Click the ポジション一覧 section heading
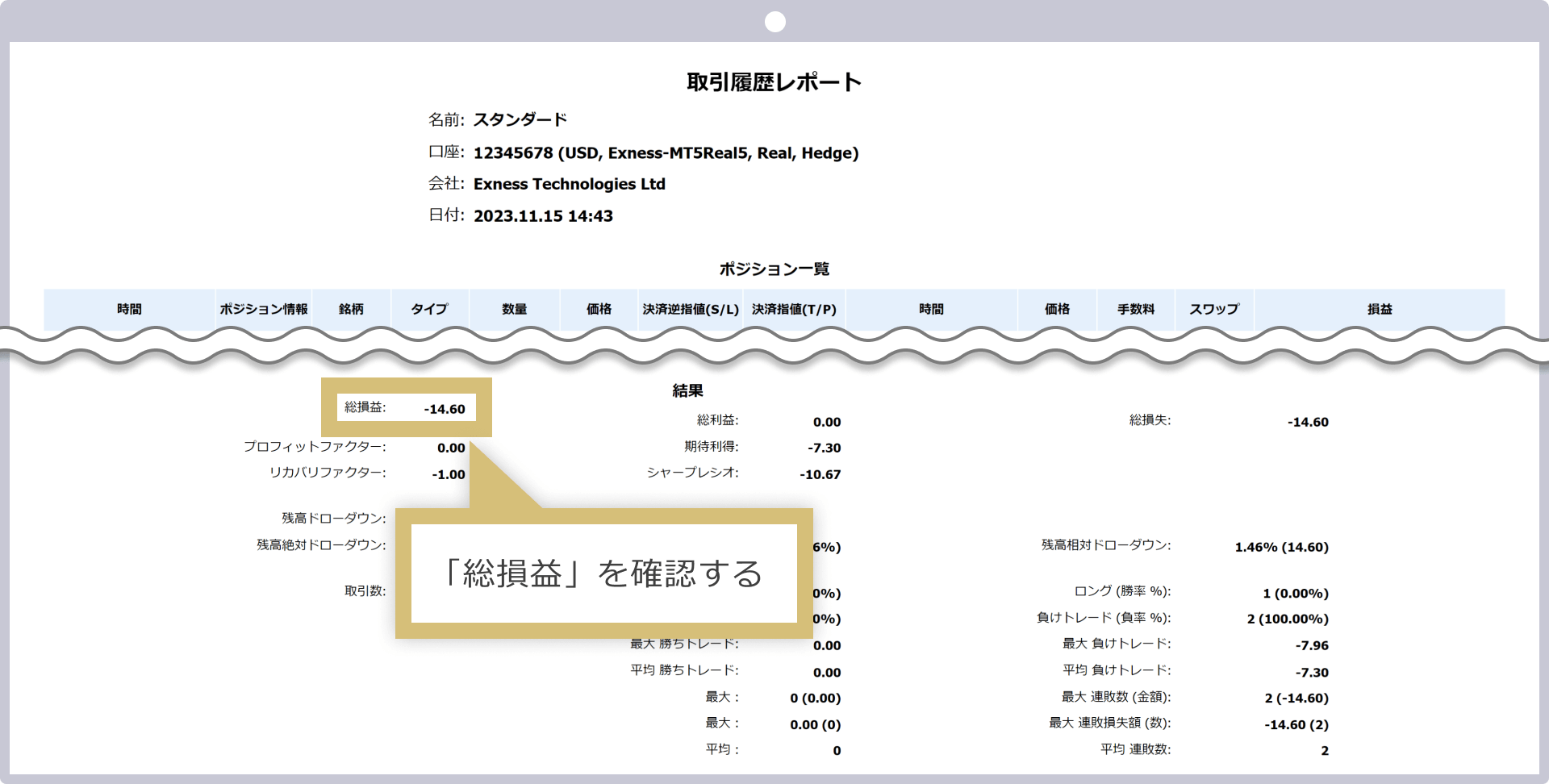 click(774, 269)
